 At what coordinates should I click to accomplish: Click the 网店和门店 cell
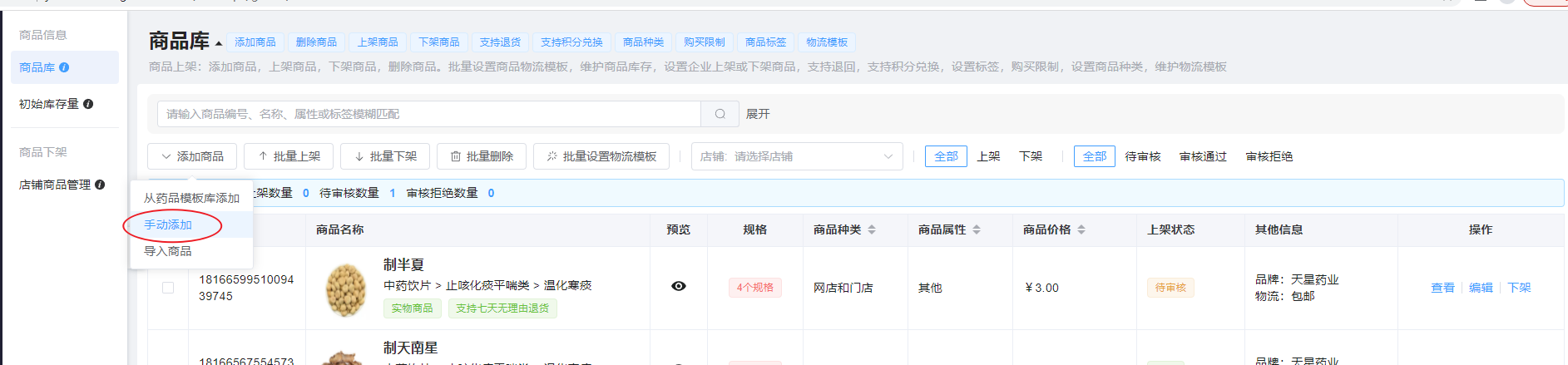coord(843,288)
